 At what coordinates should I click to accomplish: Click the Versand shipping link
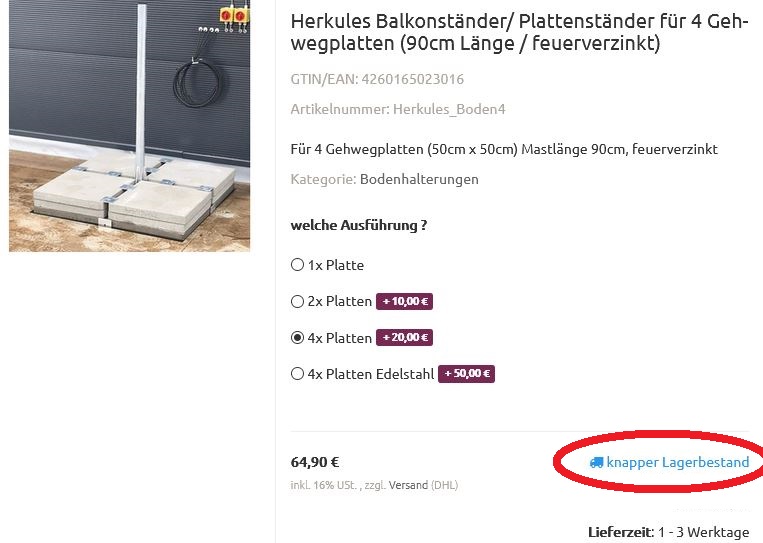tap(408, 485)
